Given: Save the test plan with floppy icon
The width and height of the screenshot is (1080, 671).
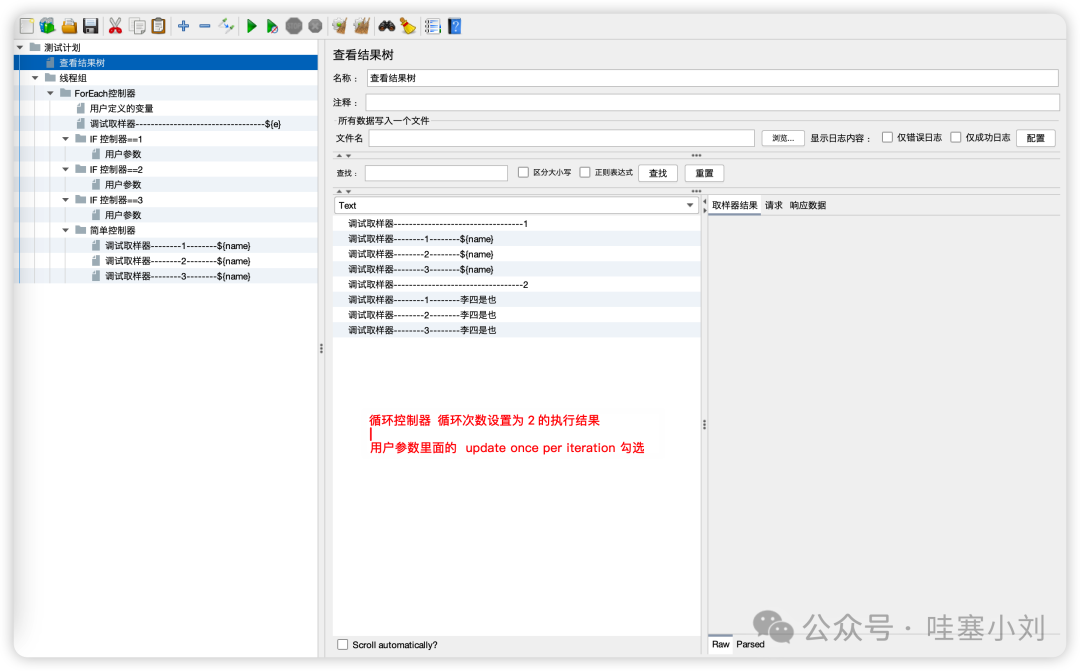Looking at the screenshot, I should point(90,26).
